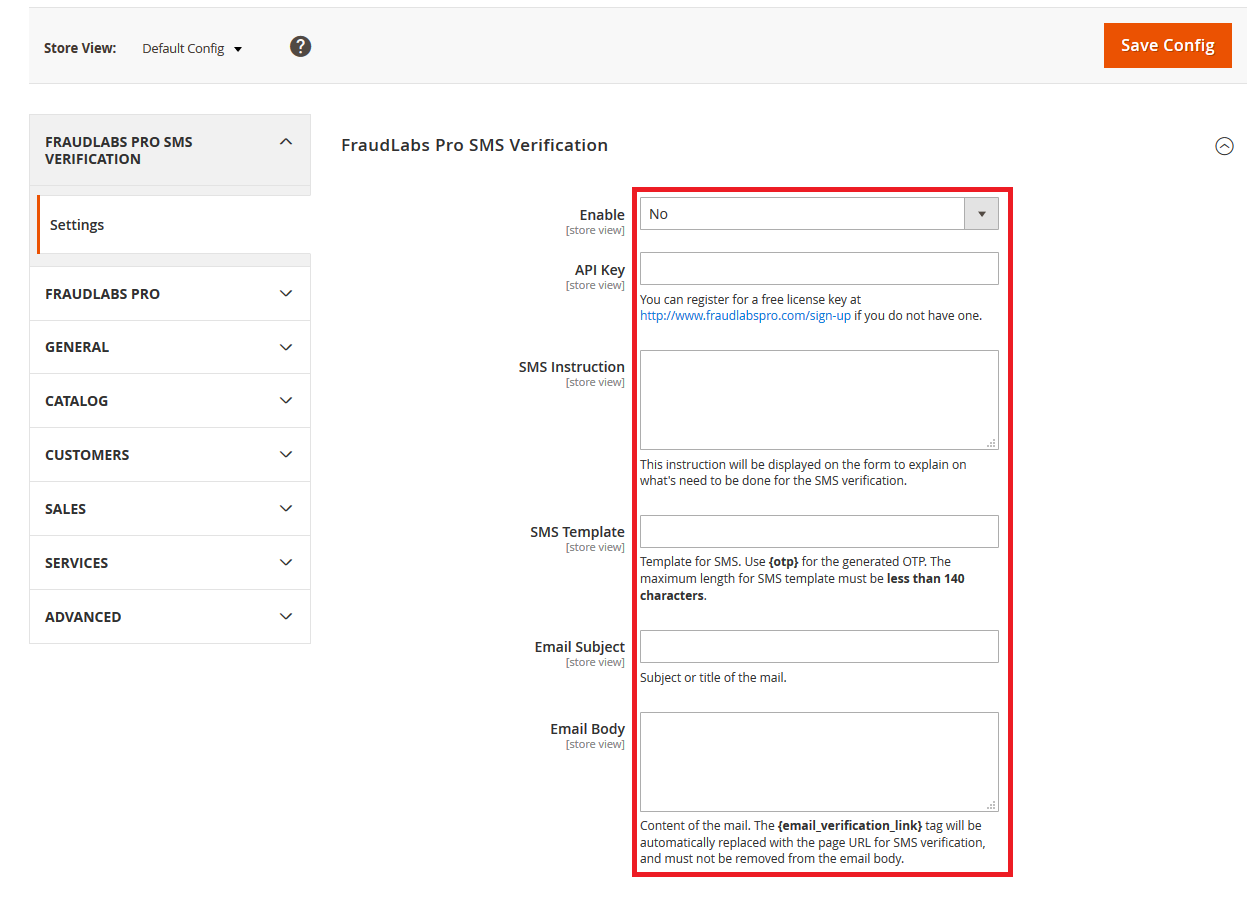1249x897 pixels.
Task: Select the Settings sidebar item
Action: point(174,225)
